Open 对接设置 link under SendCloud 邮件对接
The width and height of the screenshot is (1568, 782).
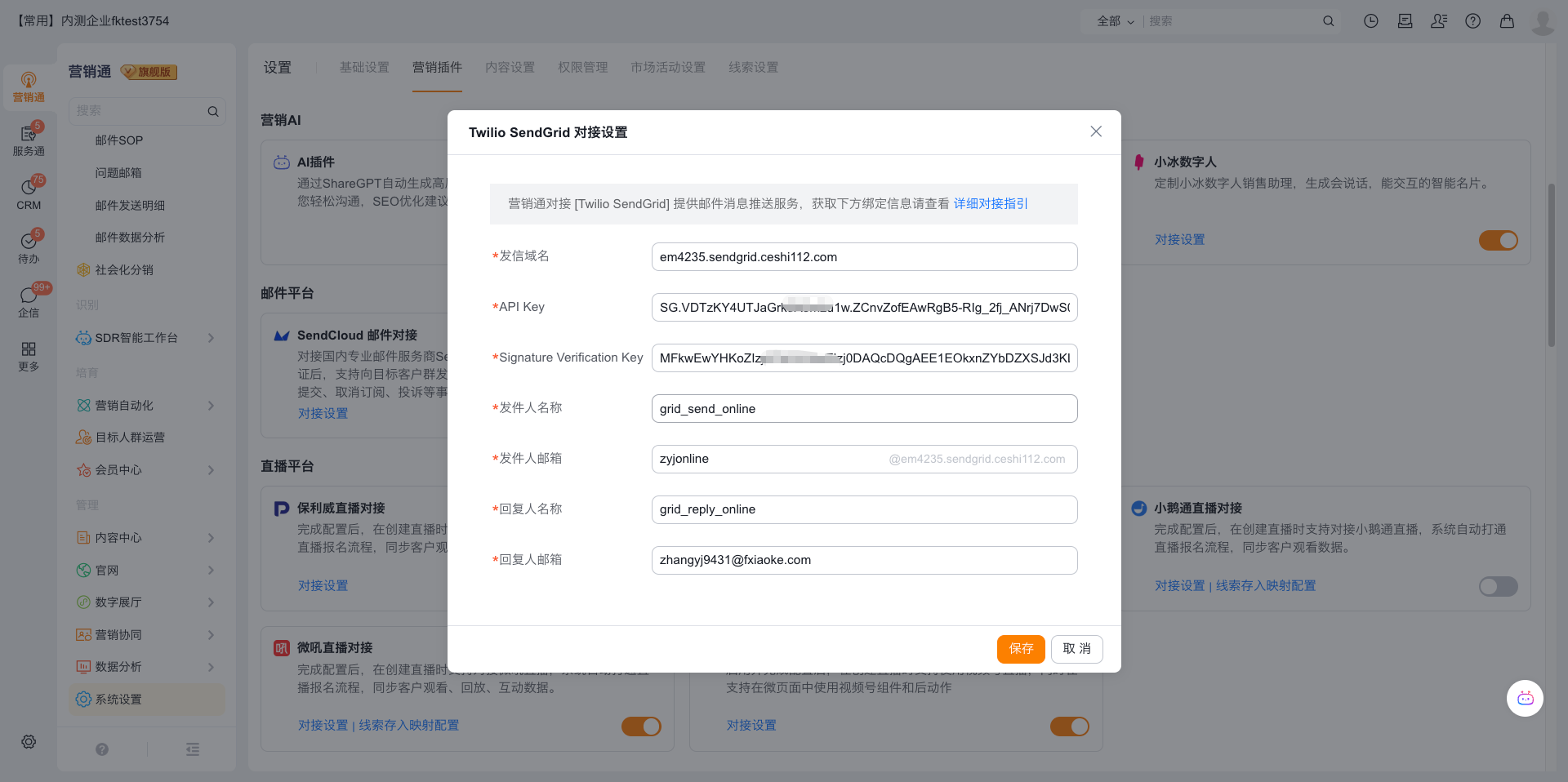[x=323, y=414]
